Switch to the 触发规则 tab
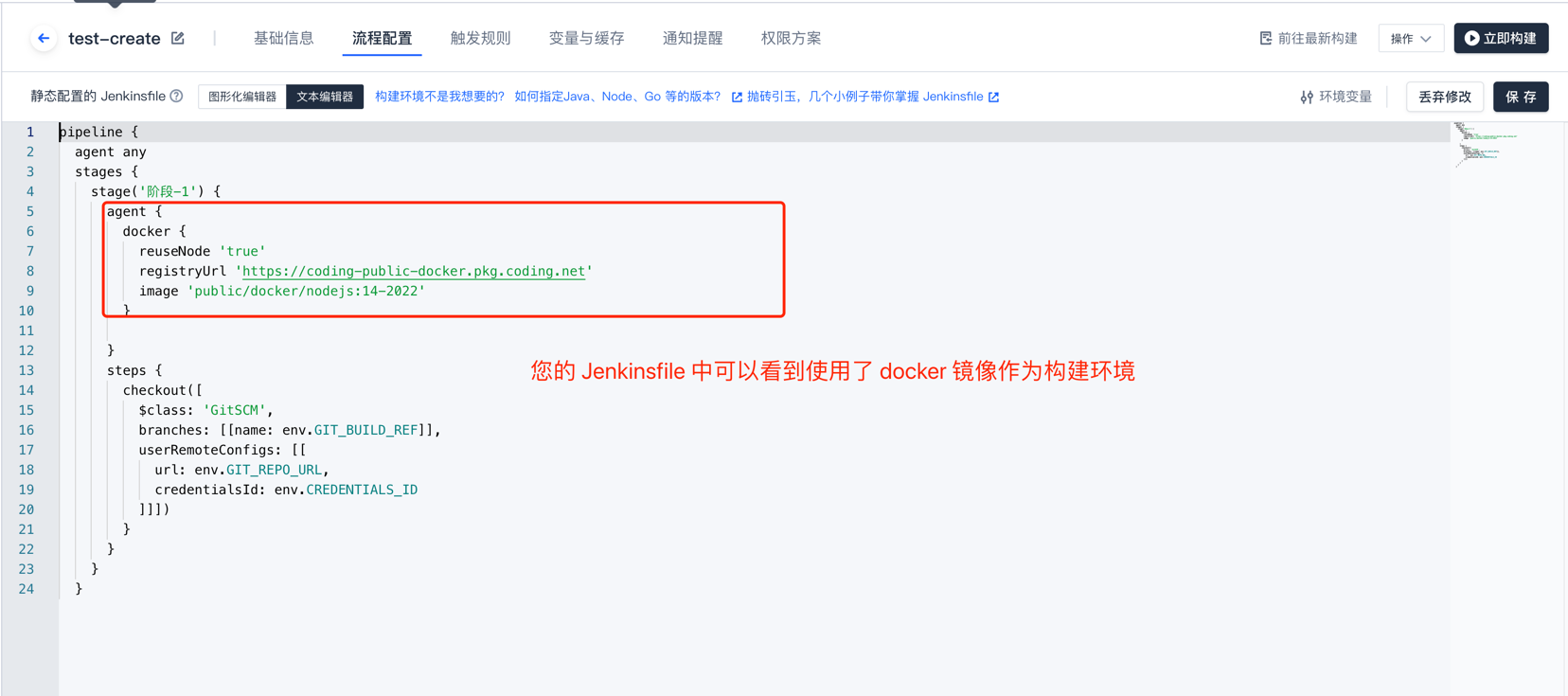Viewport: 1568px width, 696px height. coord(480,39)
